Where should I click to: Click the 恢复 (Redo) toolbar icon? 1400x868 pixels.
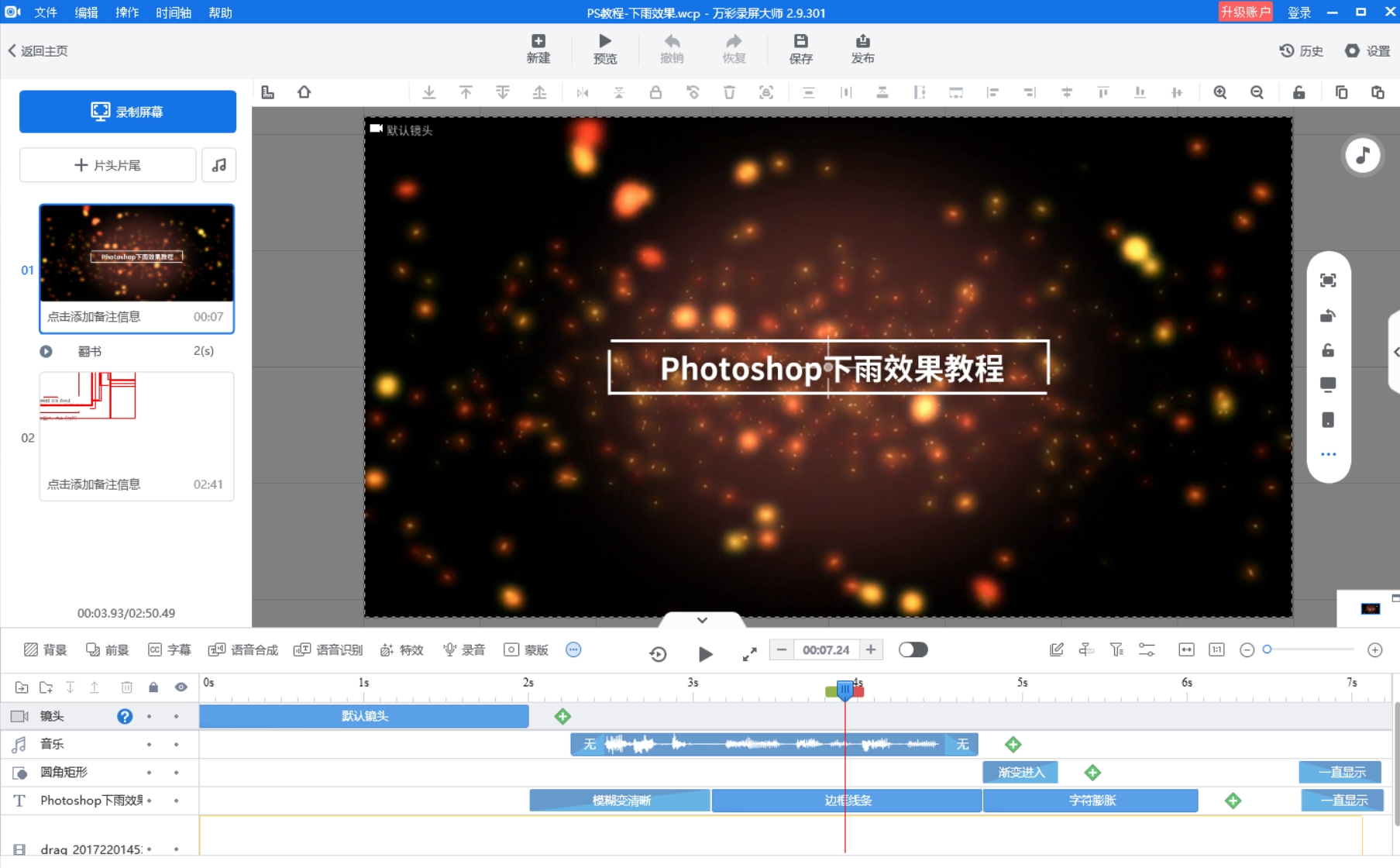click(734, 48)
